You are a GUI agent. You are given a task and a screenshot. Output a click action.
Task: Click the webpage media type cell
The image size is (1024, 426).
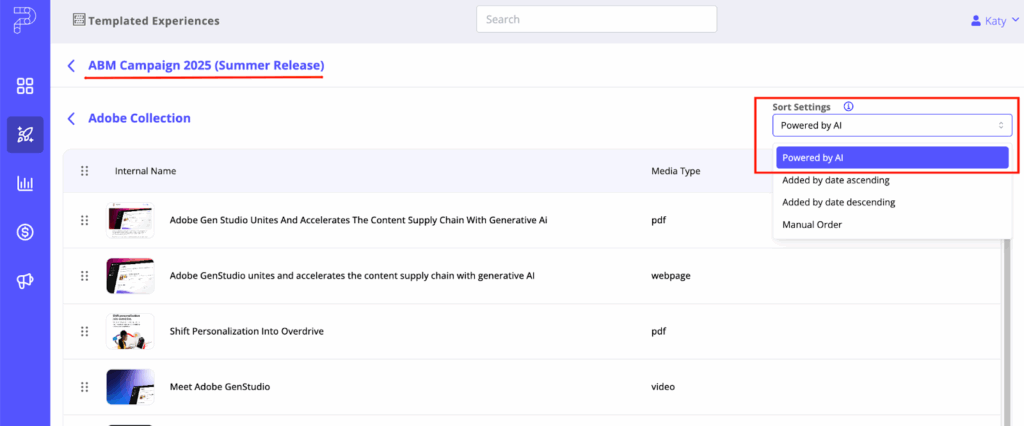tap(671, 276)
